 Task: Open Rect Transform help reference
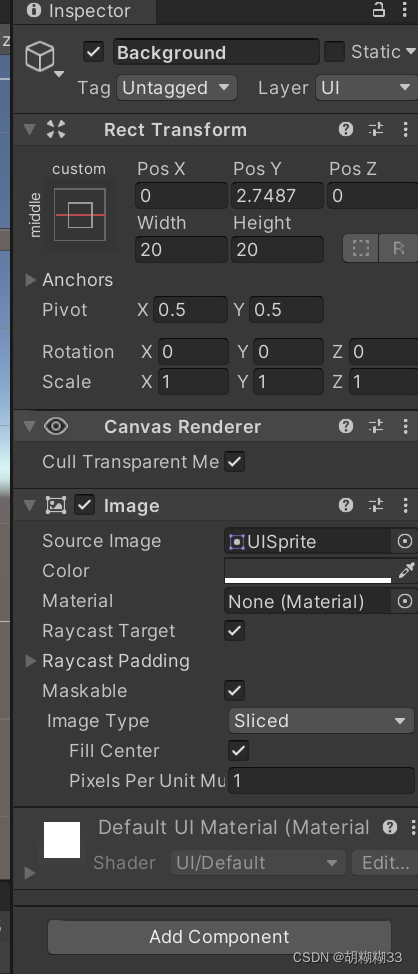346,129
